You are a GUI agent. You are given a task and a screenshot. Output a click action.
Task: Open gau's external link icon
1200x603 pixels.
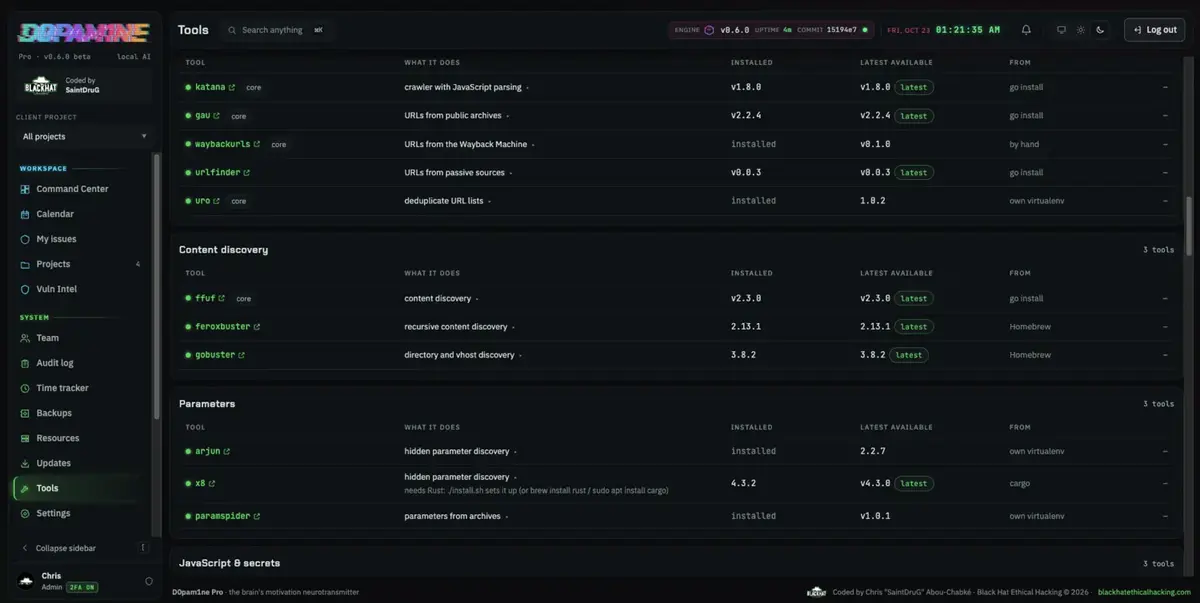click(x=216, y=116)
